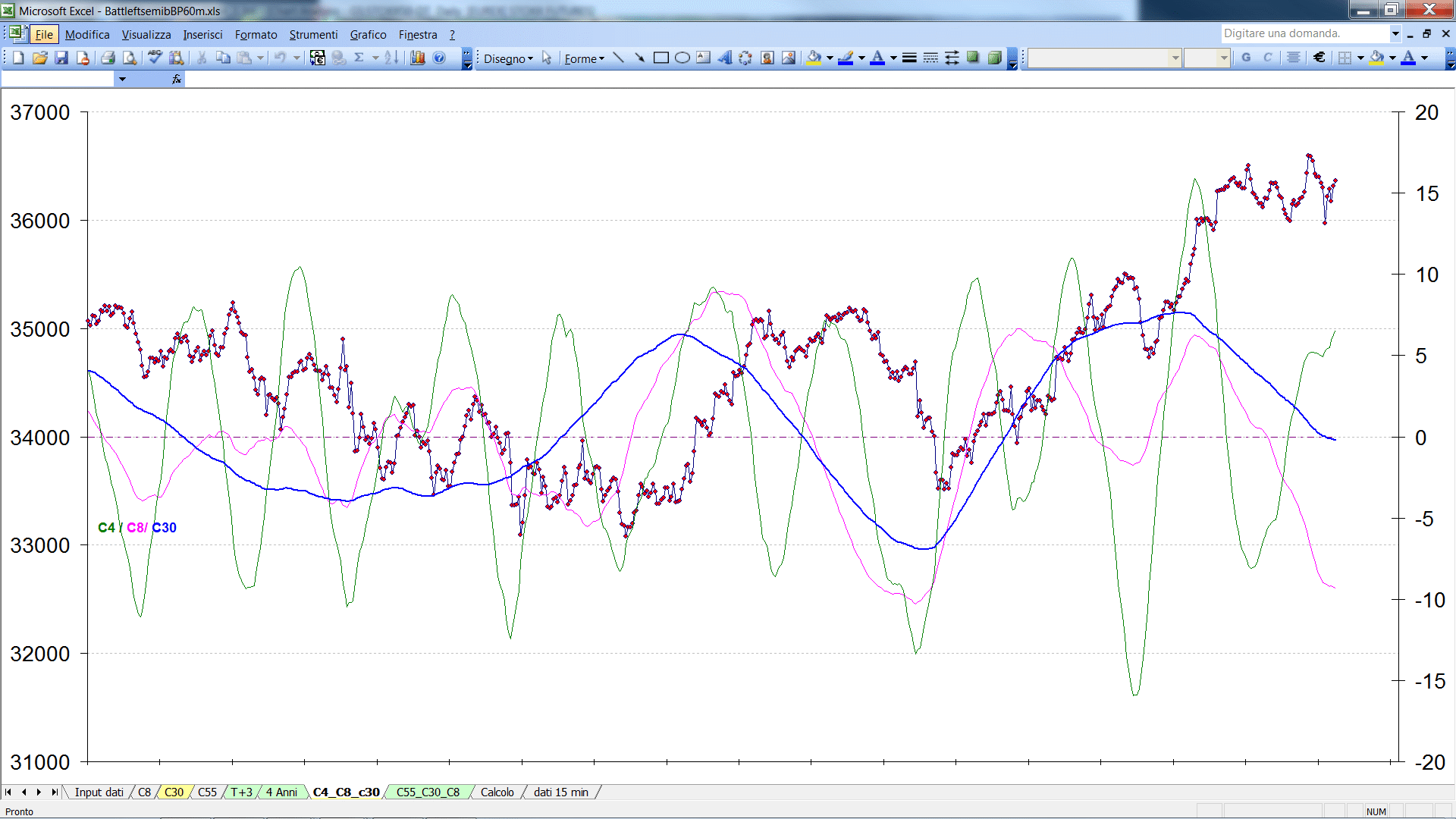Insert a diagram with the cycle icon

[746, 58]
